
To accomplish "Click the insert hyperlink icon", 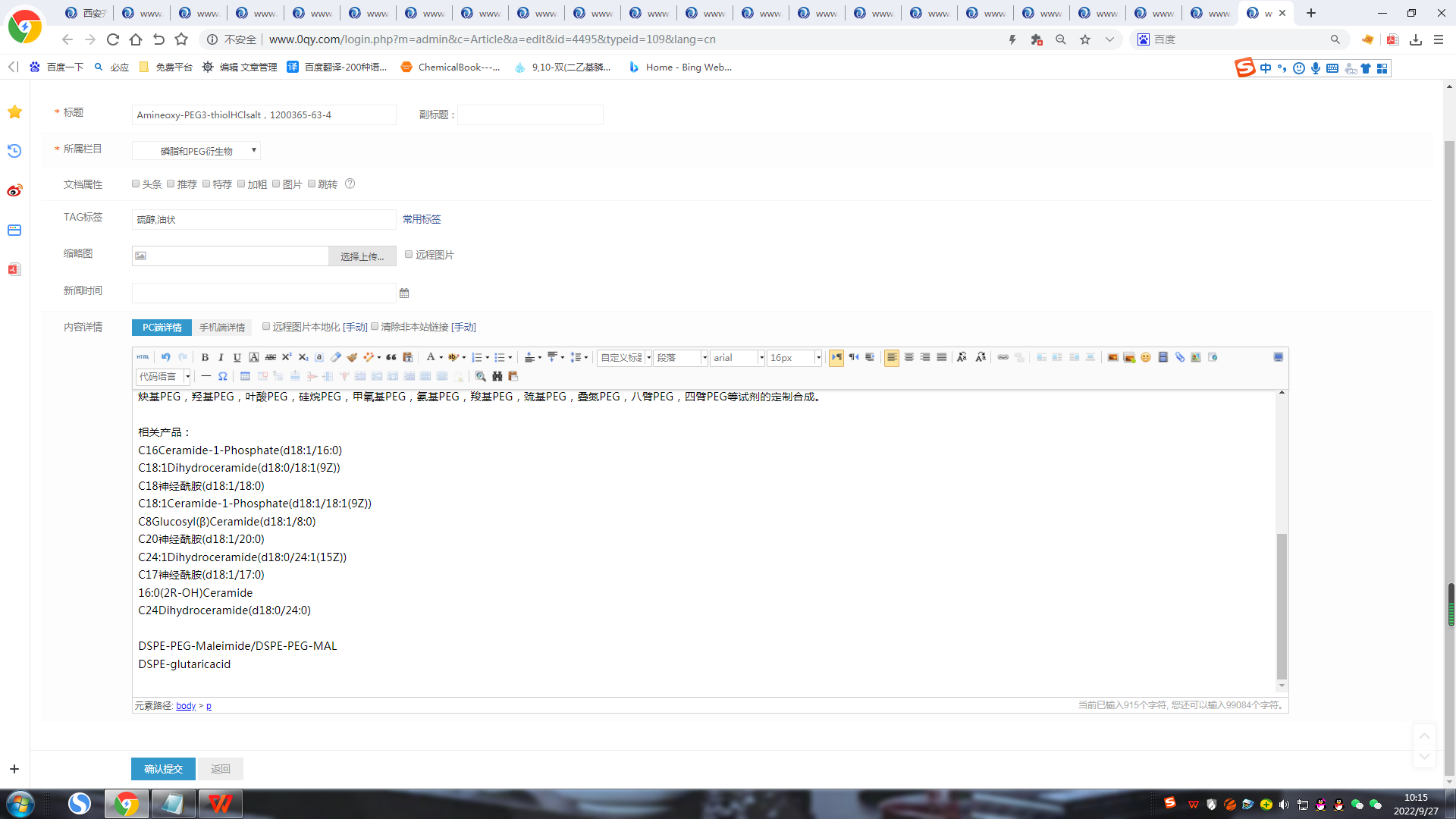I will 1003,357.
